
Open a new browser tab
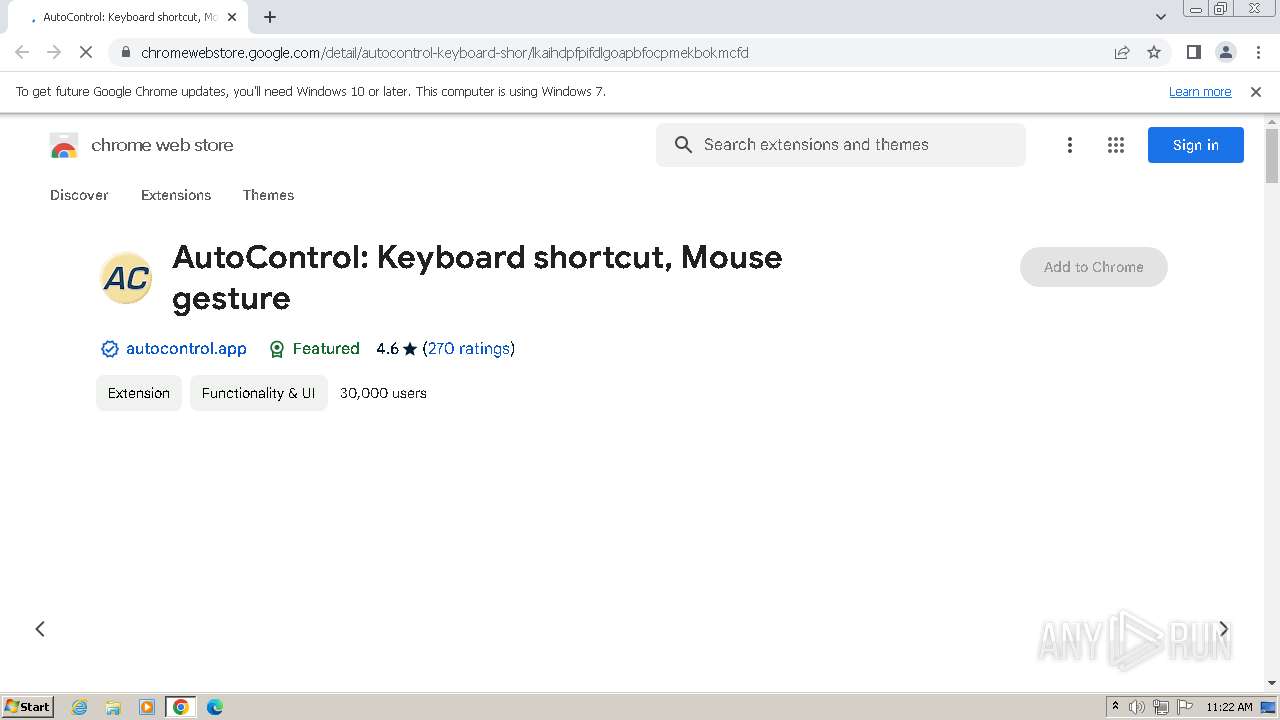270,17
